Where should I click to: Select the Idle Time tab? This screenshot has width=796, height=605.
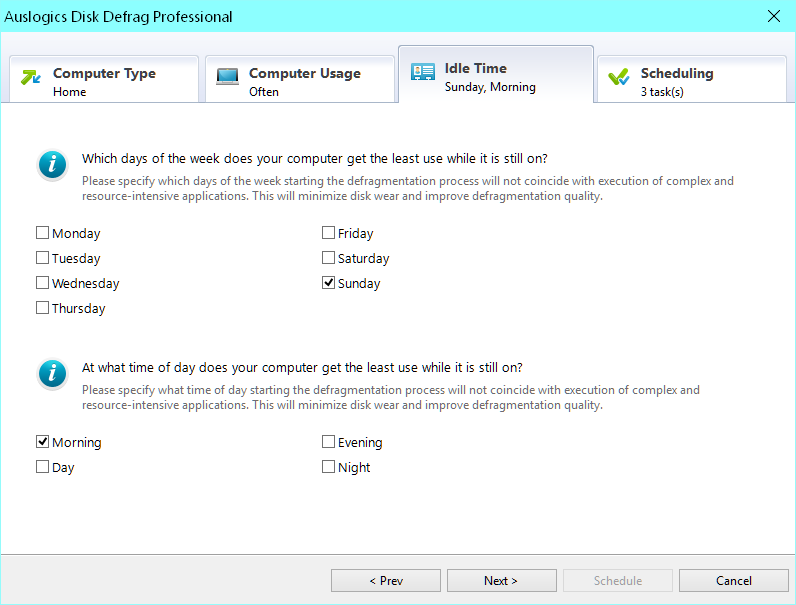point(496,75)
